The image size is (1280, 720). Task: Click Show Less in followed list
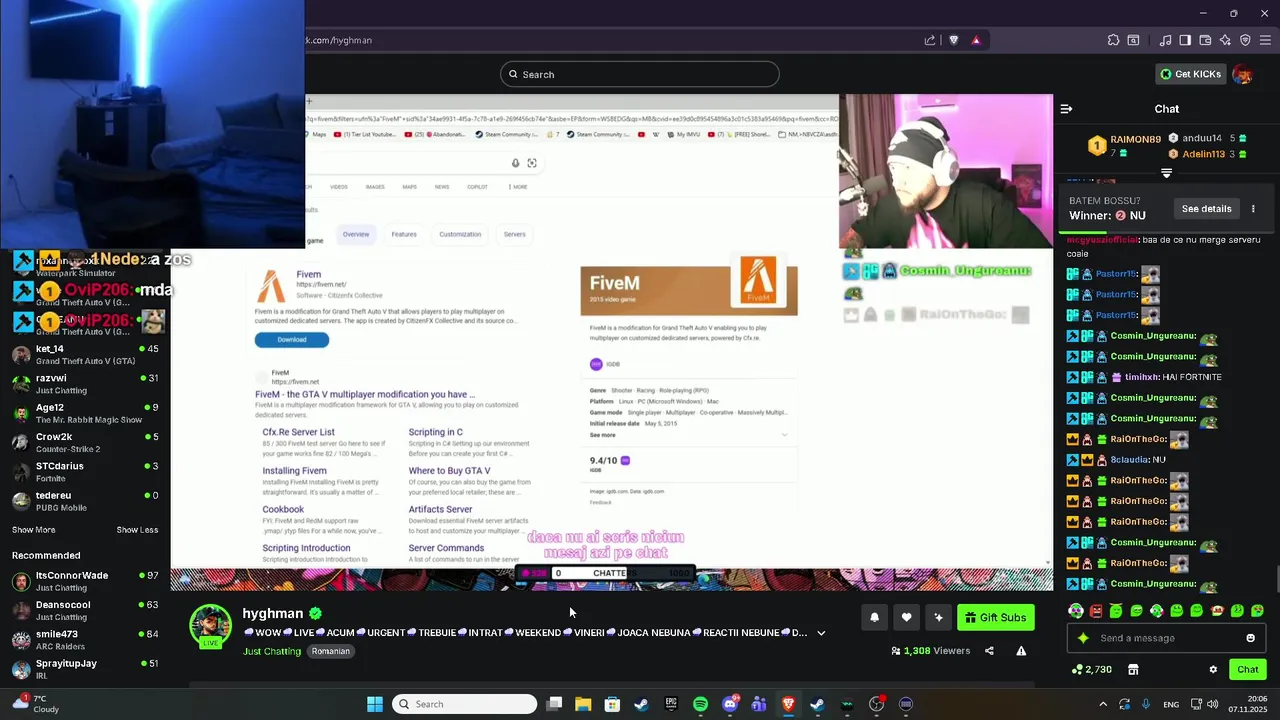pos(137,530)
